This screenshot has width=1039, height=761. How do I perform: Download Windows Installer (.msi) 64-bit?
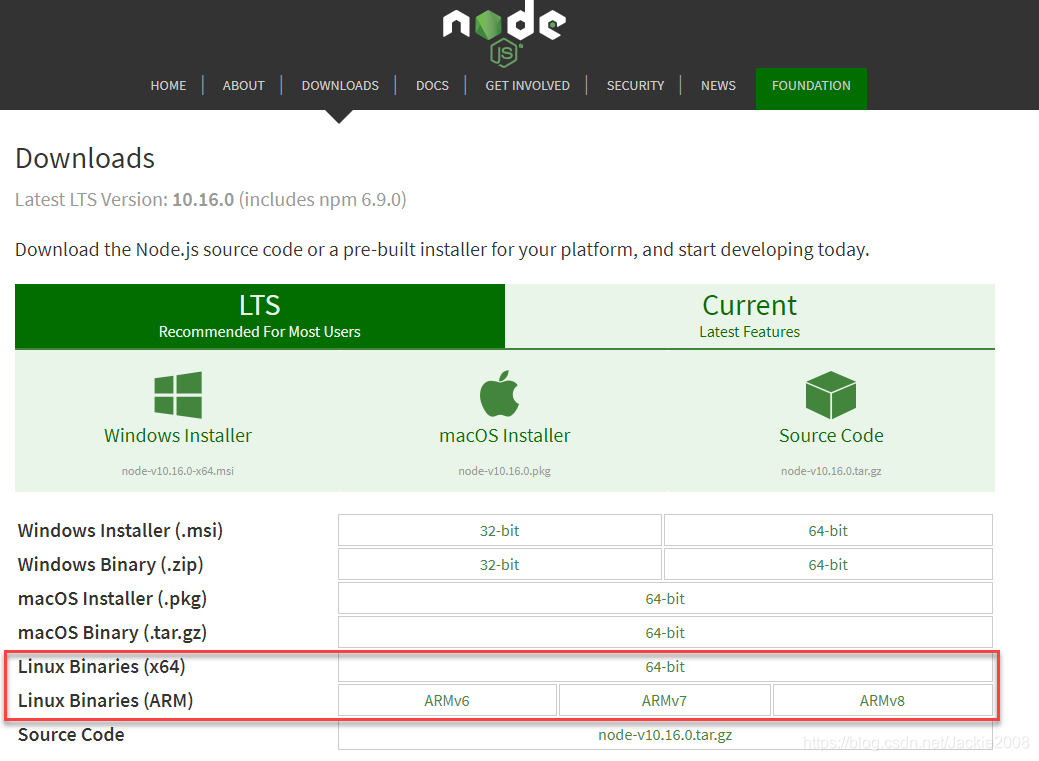tap(828, 530)
